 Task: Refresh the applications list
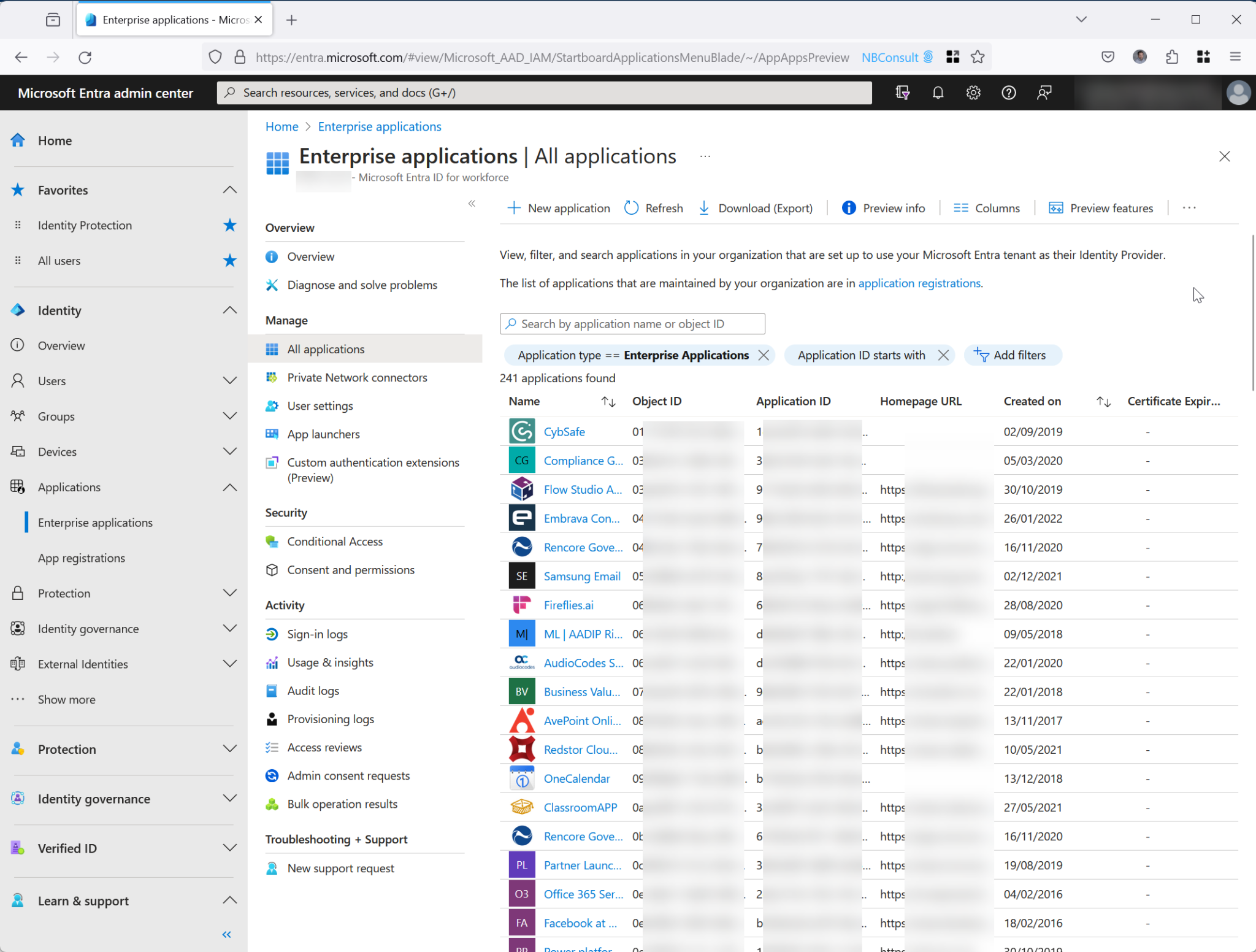click(632, 208)
